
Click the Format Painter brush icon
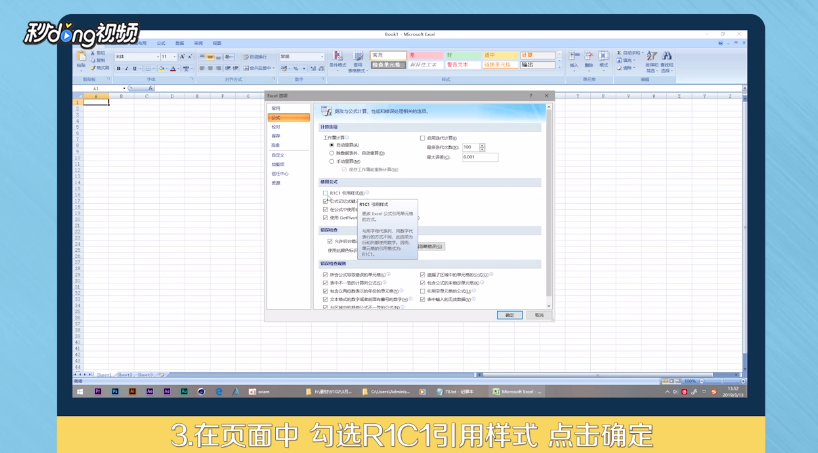[93, 68]
